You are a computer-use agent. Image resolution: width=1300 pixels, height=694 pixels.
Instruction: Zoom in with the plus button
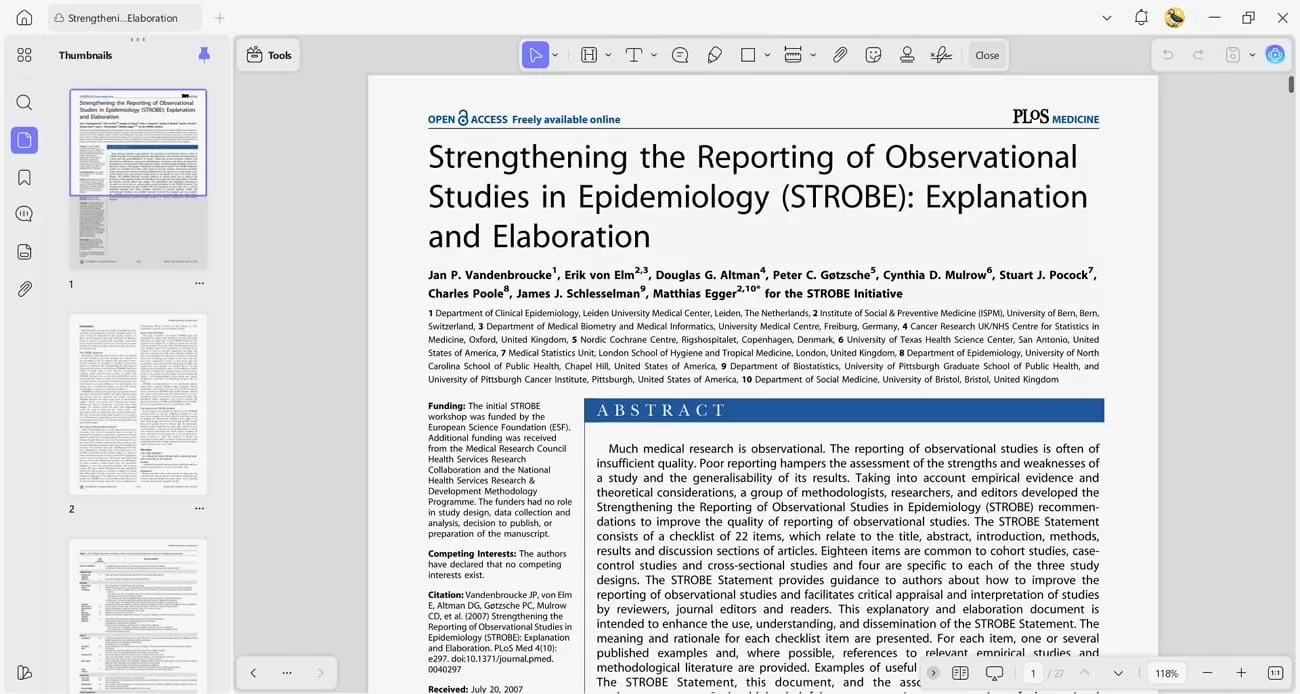(x=1241, y=673)
